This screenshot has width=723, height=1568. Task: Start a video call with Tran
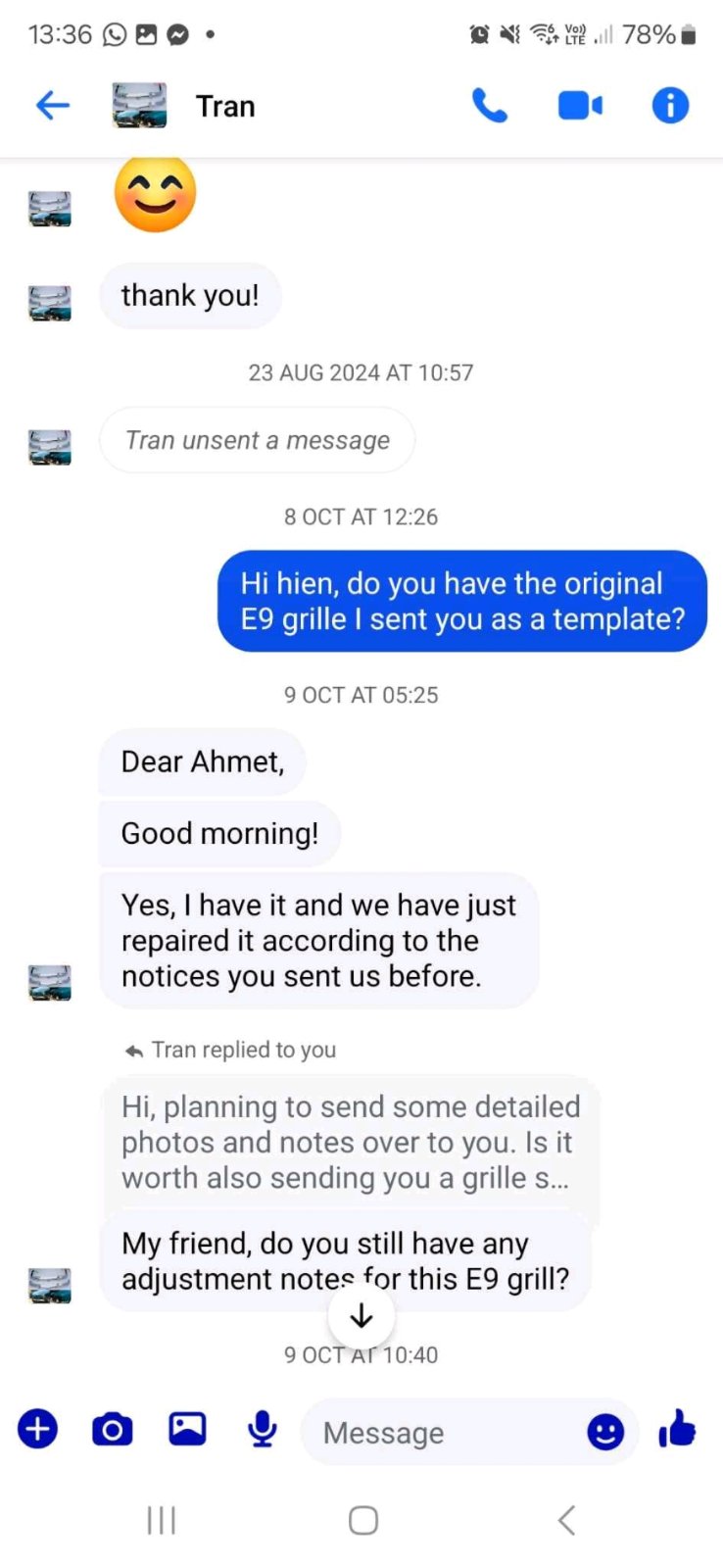pos(580,105)
